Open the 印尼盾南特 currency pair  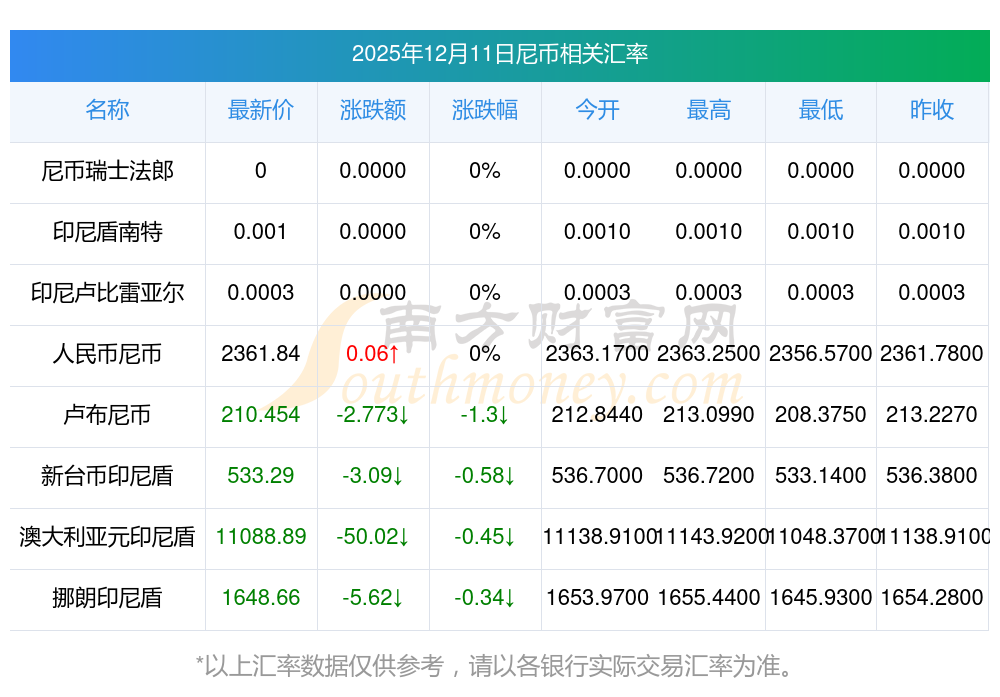[x=107, y=232]
